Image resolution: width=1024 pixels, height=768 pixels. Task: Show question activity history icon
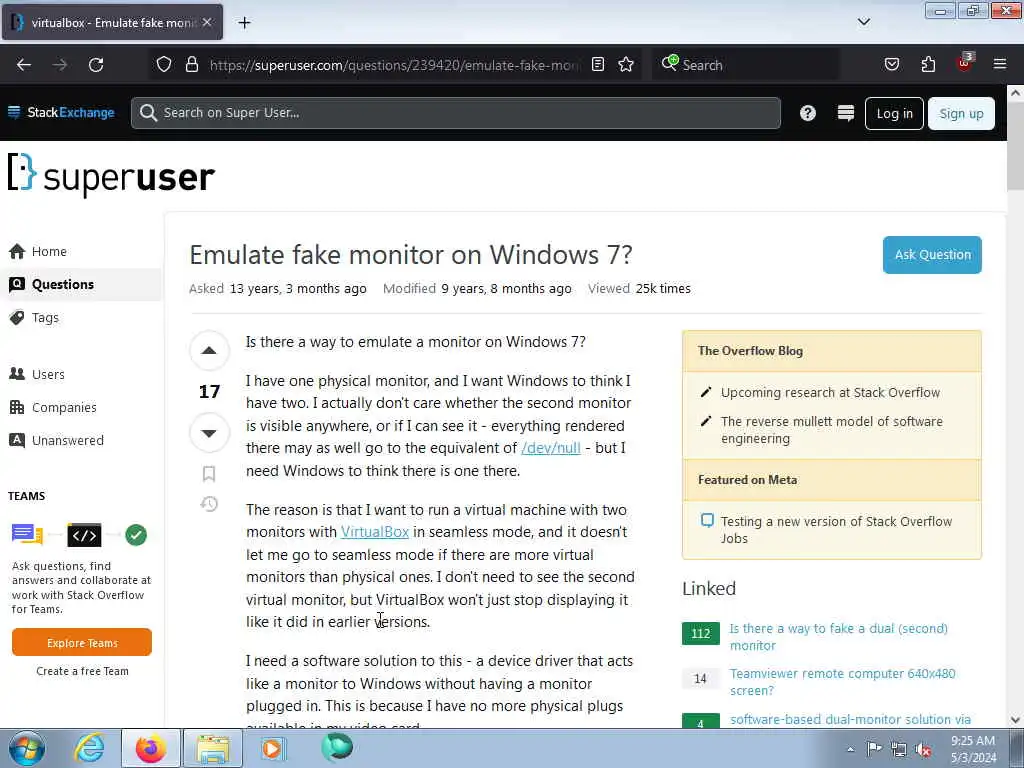[x=209, y=504]
